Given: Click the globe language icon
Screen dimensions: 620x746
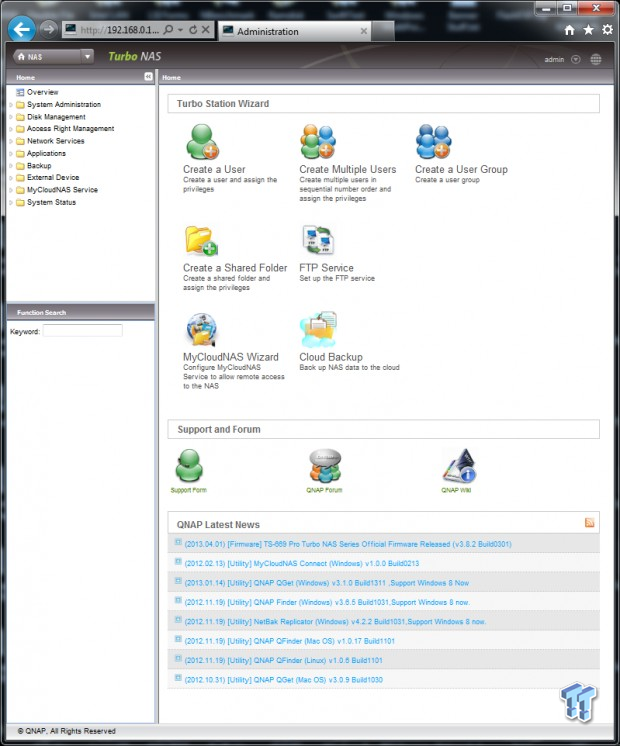Looking at the screenshot, I should coord(596,59).
